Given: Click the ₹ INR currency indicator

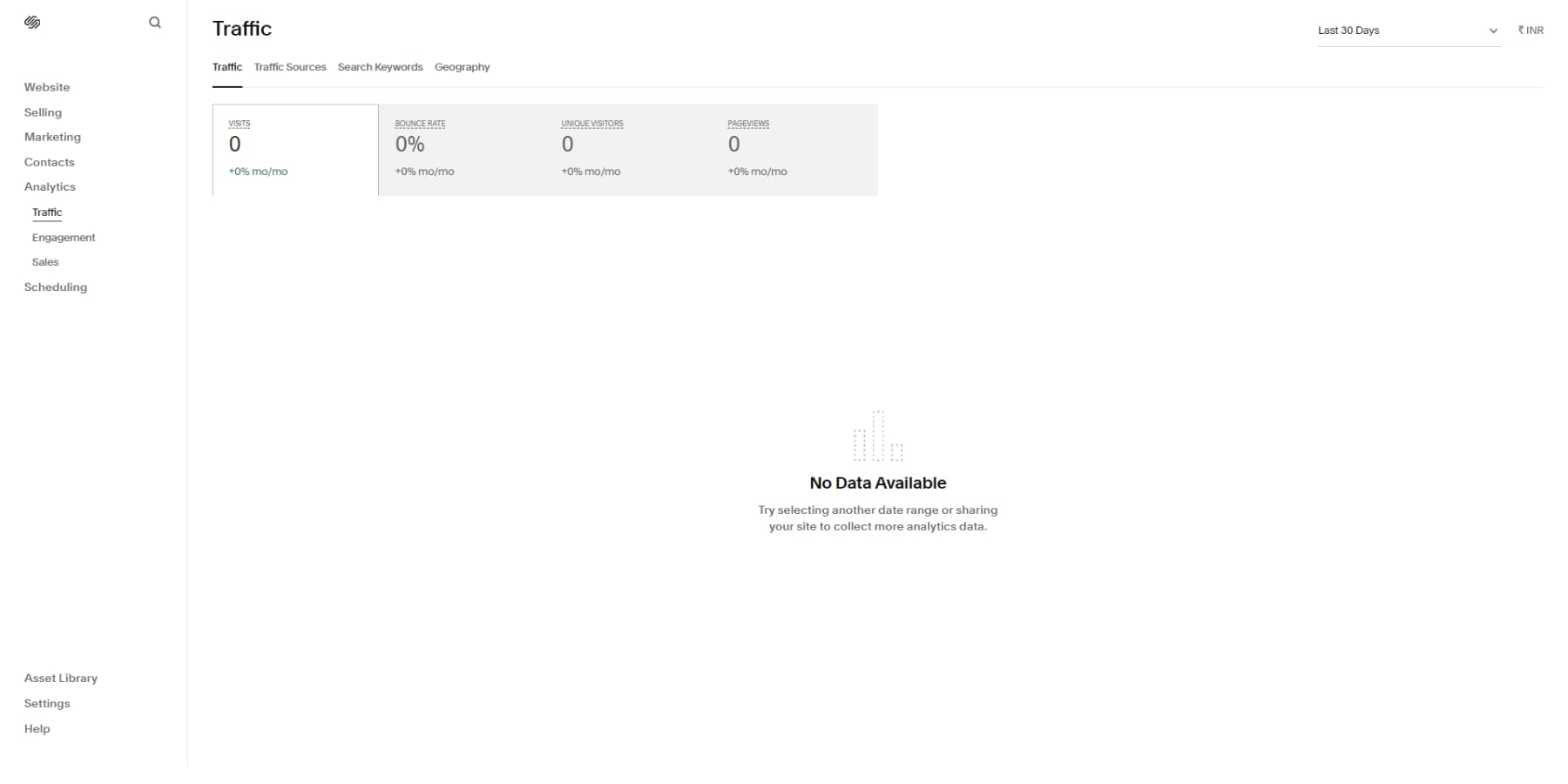Looking at the screenshot, I should click(1531, 30).
